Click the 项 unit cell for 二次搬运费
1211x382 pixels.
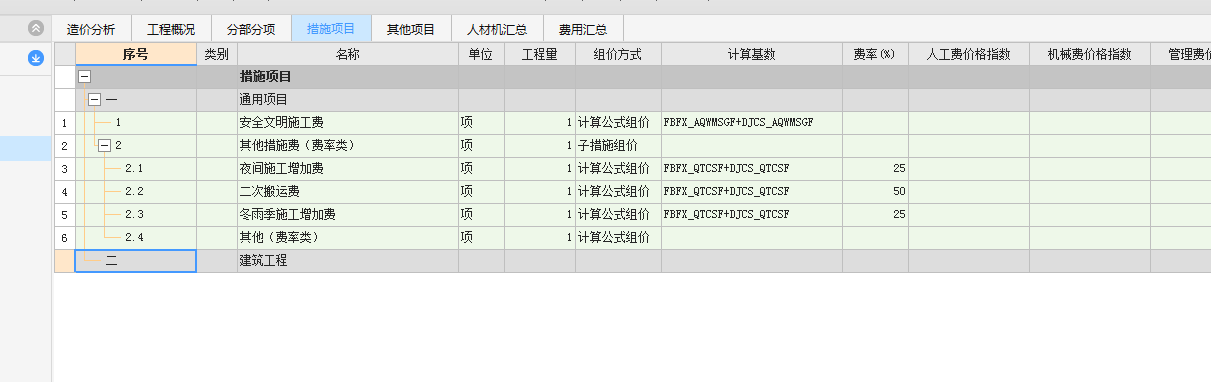(x=481, y=191)
